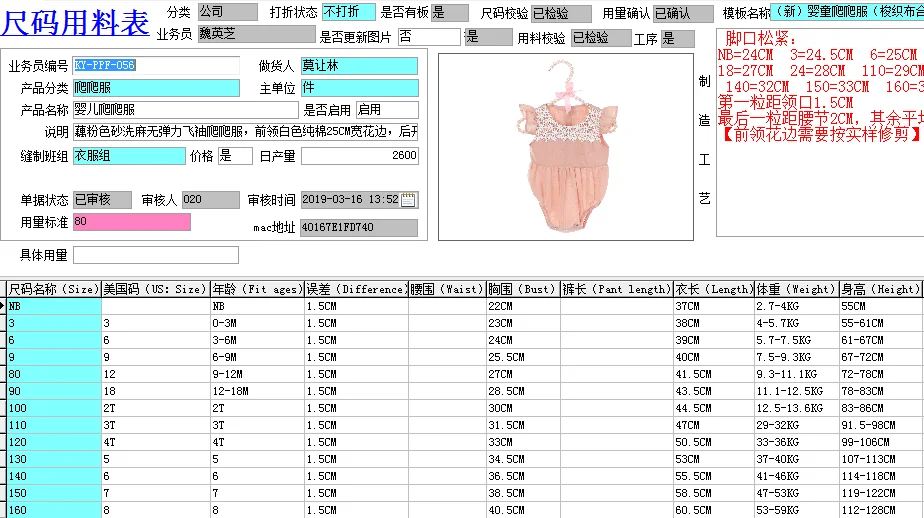Viewport: 924px width, 518px height.
Task: Select the size name cell 80
Action: click(x=54, y=374)
